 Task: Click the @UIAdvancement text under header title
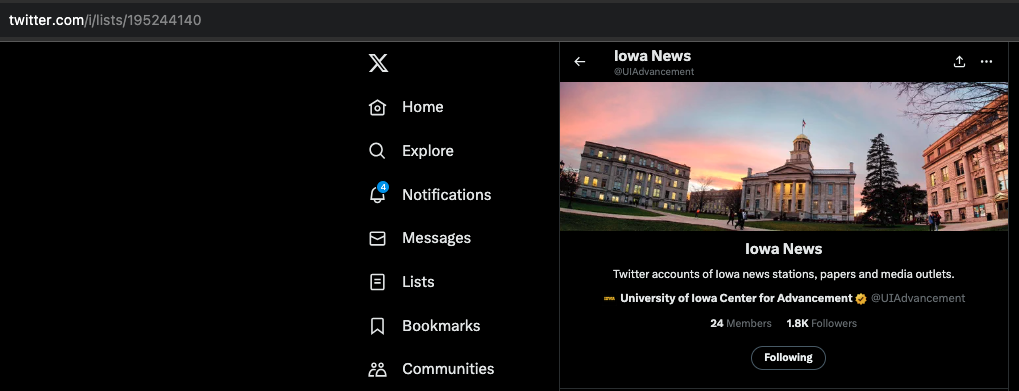(x=654, y=72)
